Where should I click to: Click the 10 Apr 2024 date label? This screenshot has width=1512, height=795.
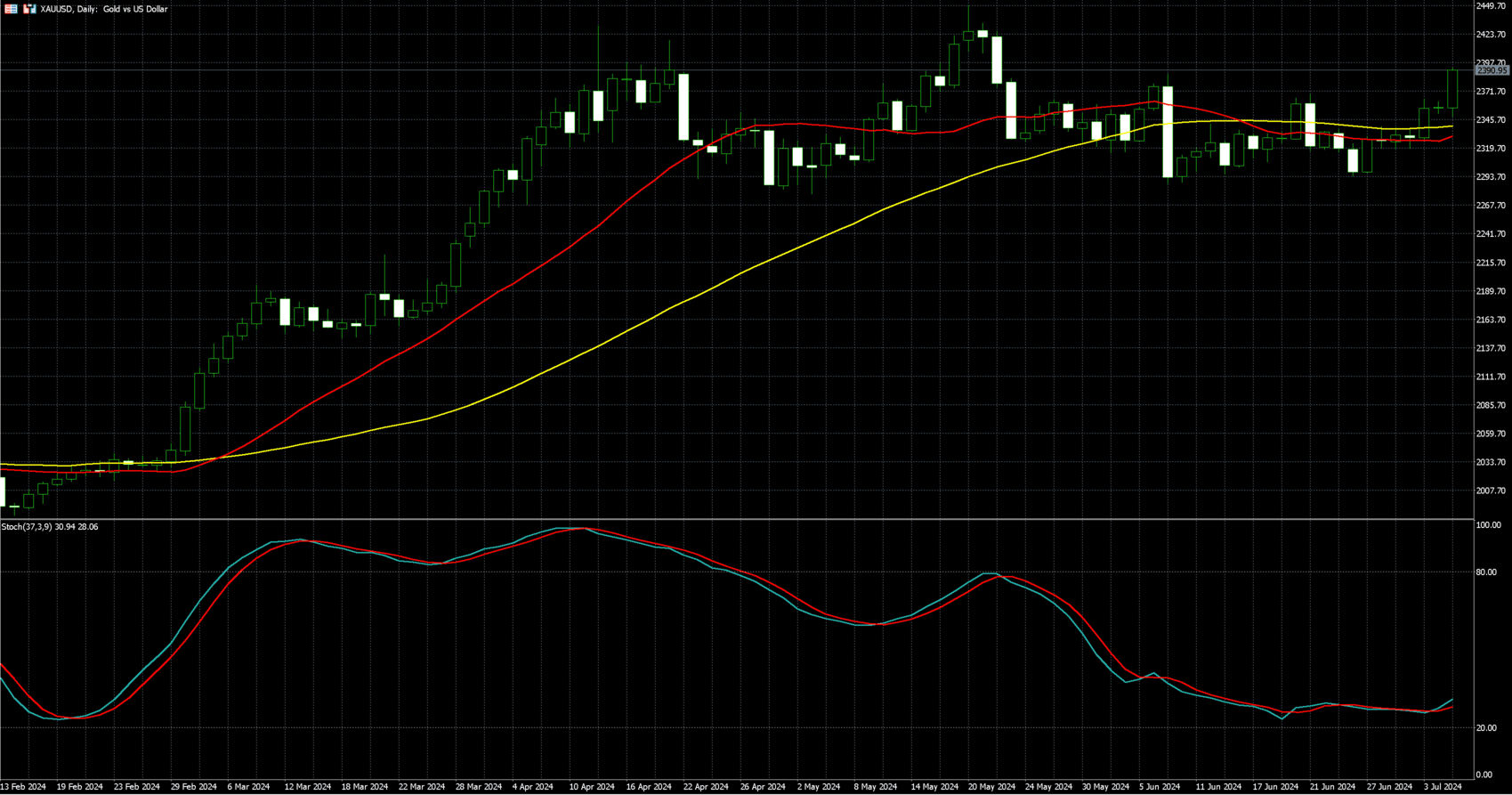click(592, 787)
